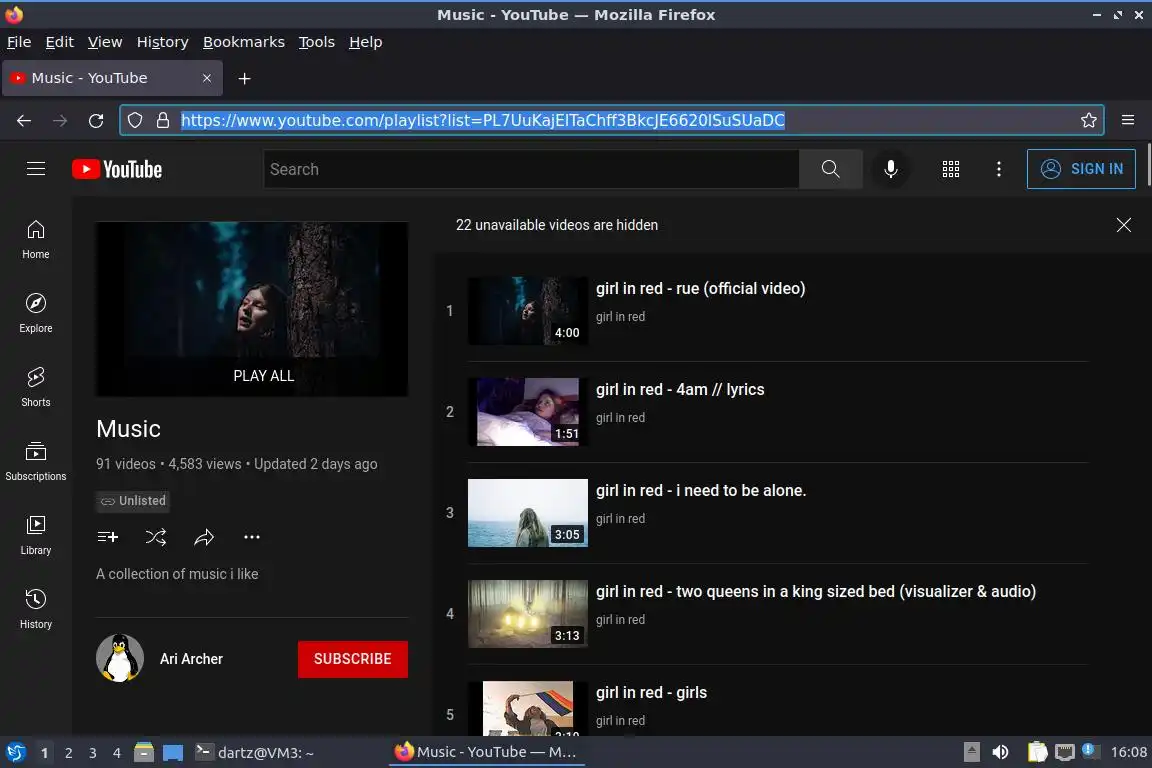1152x768 pixels.
Task: Open video title girl in red - girls
Action: 651,692
